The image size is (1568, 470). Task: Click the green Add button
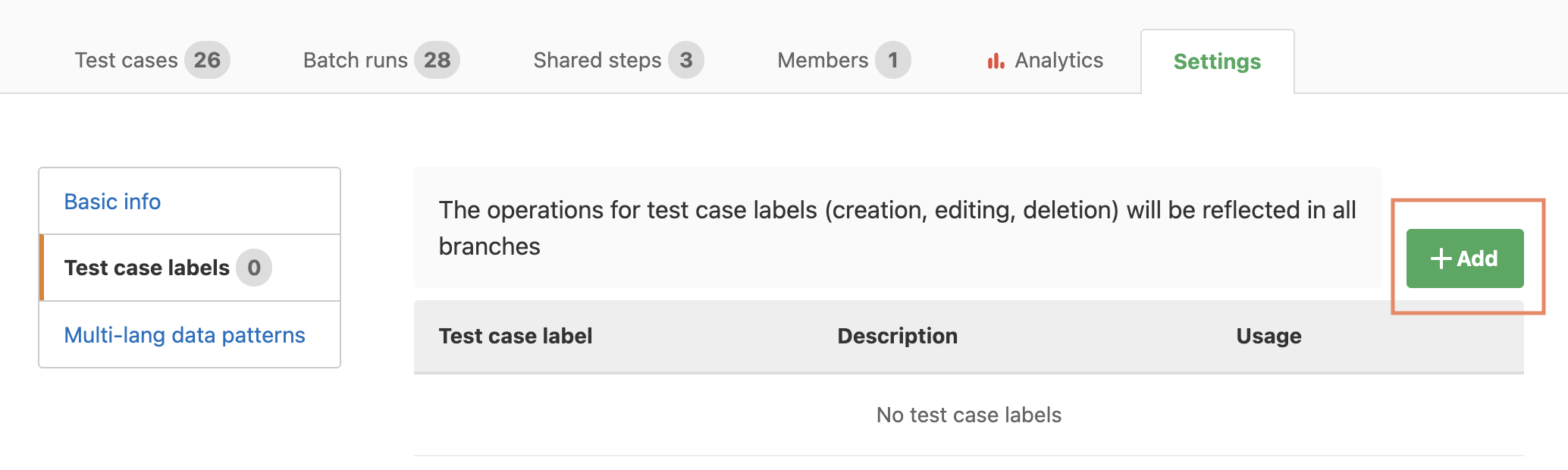coord(1465,258)
